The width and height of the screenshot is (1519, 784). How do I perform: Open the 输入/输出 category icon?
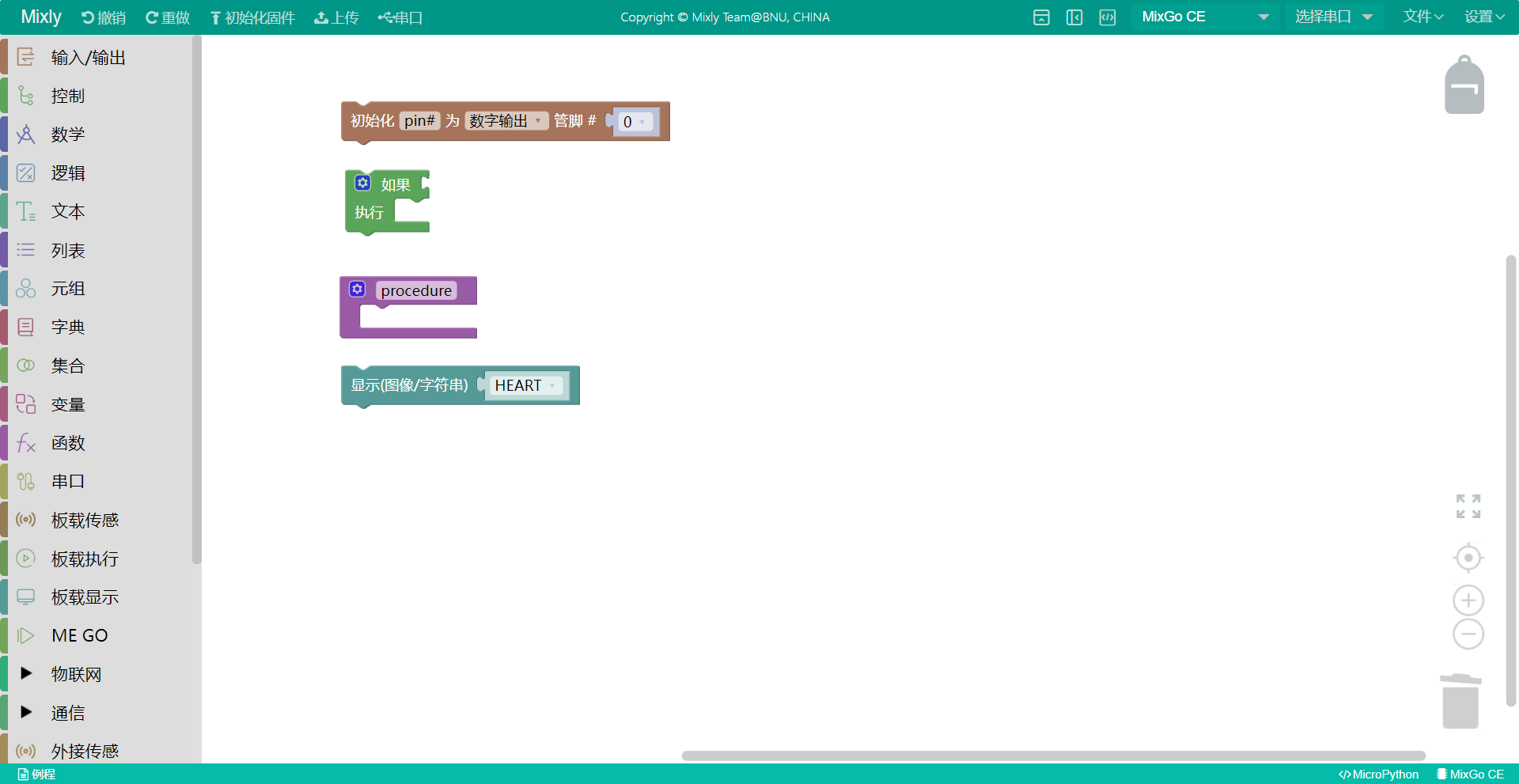25,57
